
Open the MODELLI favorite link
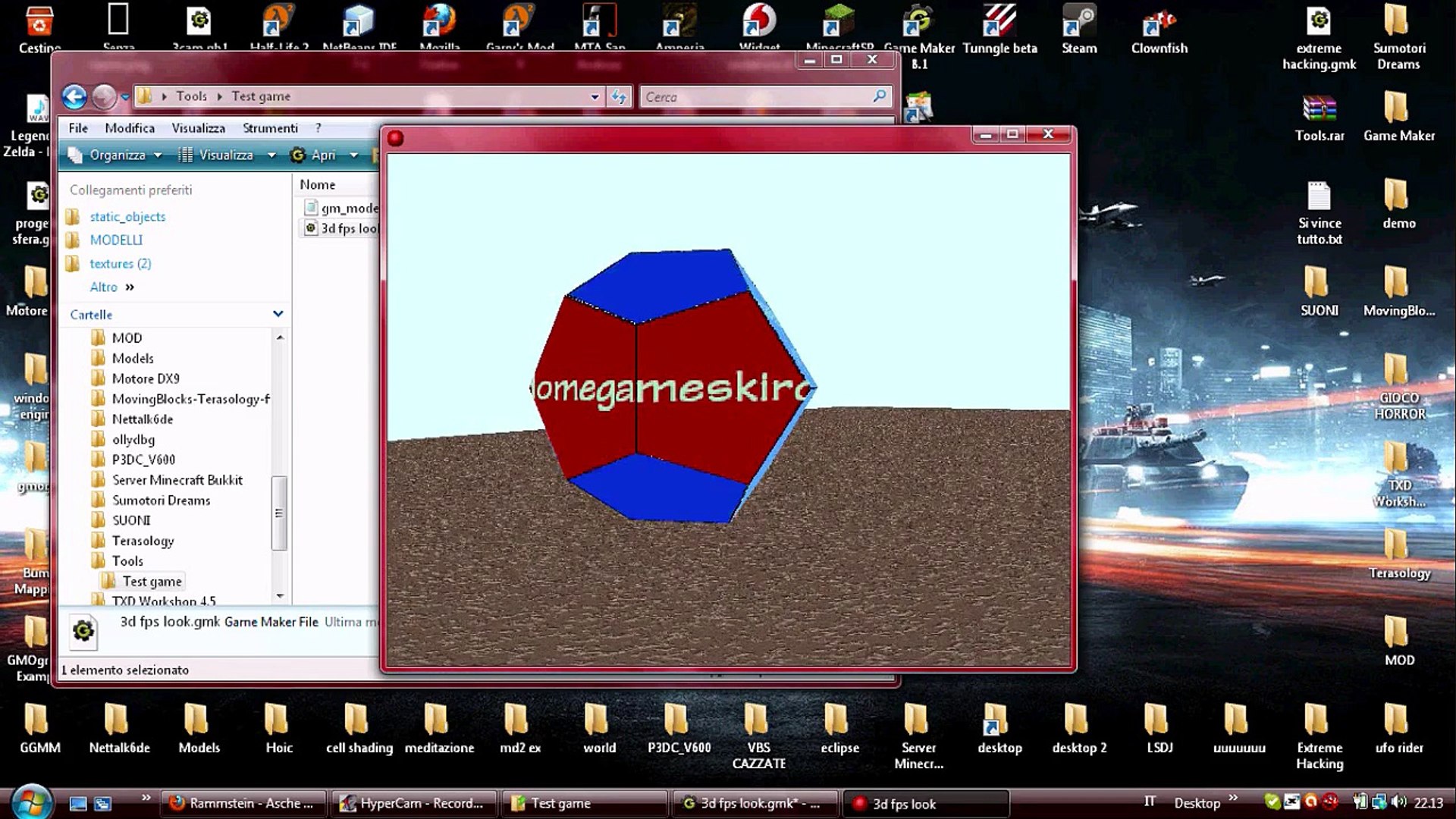[116, 240]
